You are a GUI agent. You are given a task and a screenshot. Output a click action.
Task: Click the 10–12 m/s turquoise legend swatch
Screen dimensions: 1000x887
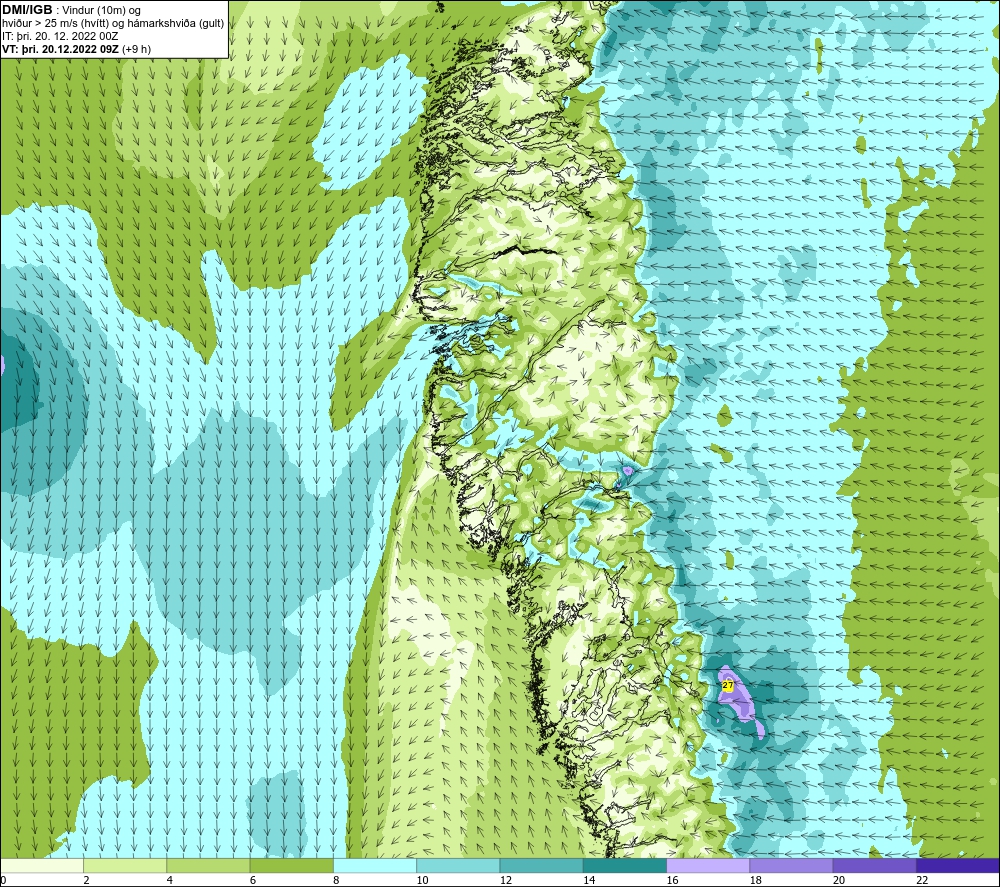pos(458,865)
